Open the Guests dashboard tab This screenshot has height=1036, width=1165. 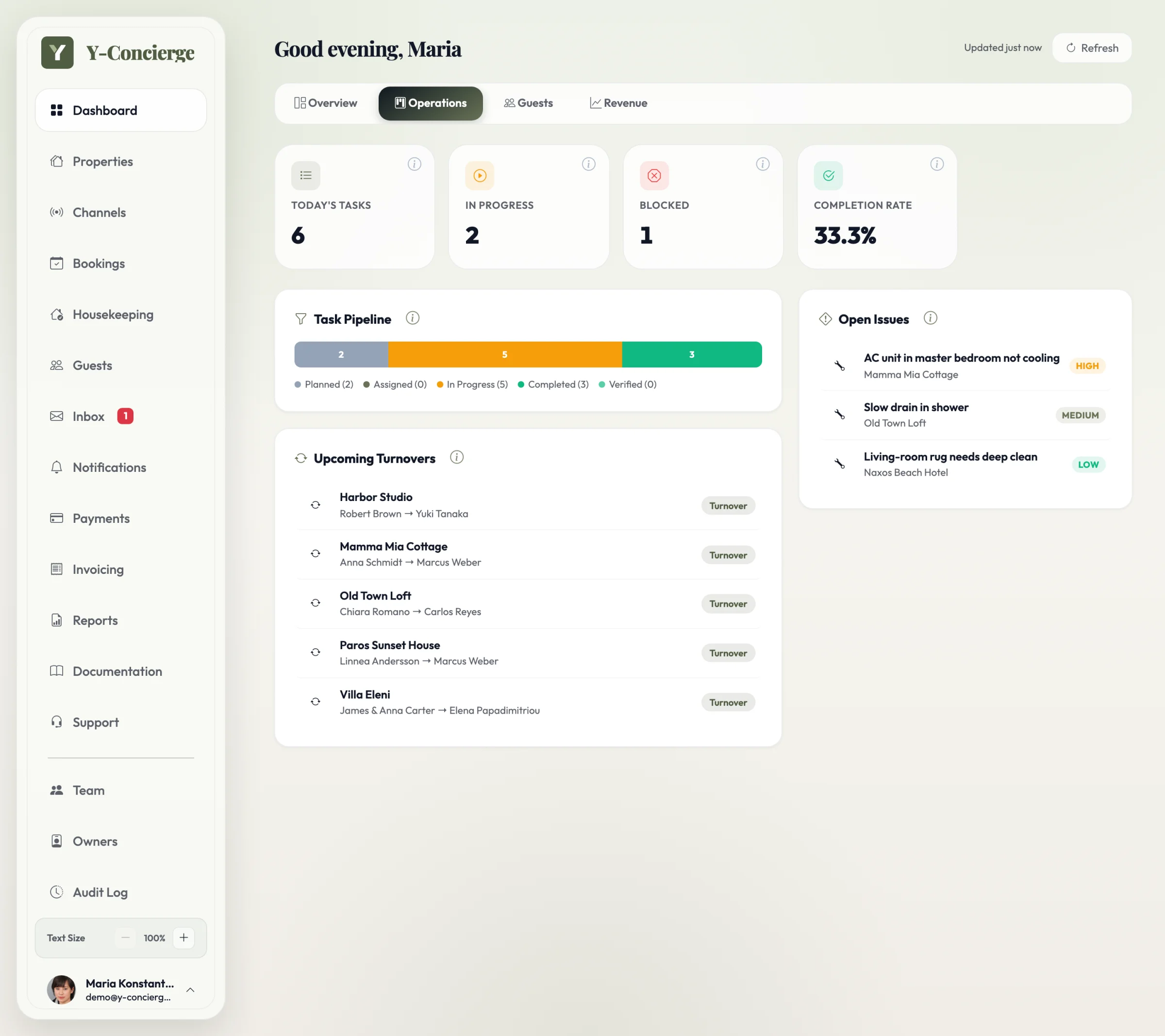pos(528,103)
